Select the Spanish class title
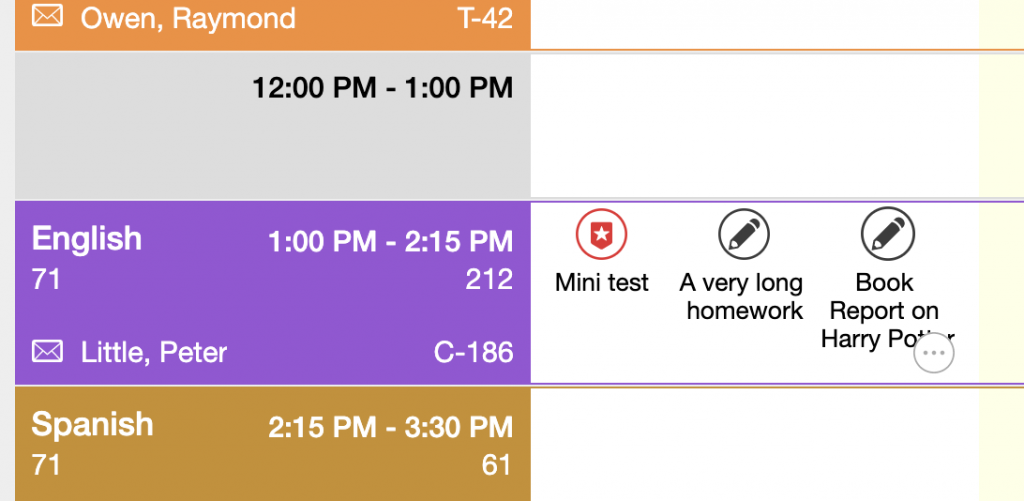Viewport: 1024px width, 501px height. (92, 425)
